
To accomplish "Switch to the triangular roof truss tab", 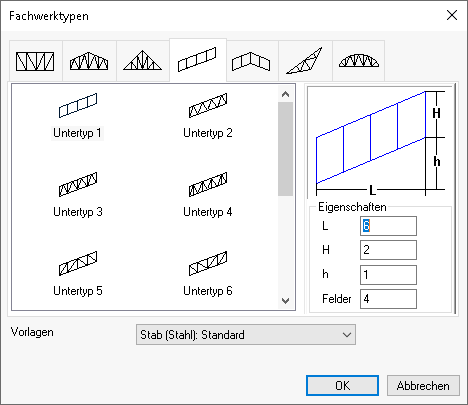I will click(x=143, y=61).
